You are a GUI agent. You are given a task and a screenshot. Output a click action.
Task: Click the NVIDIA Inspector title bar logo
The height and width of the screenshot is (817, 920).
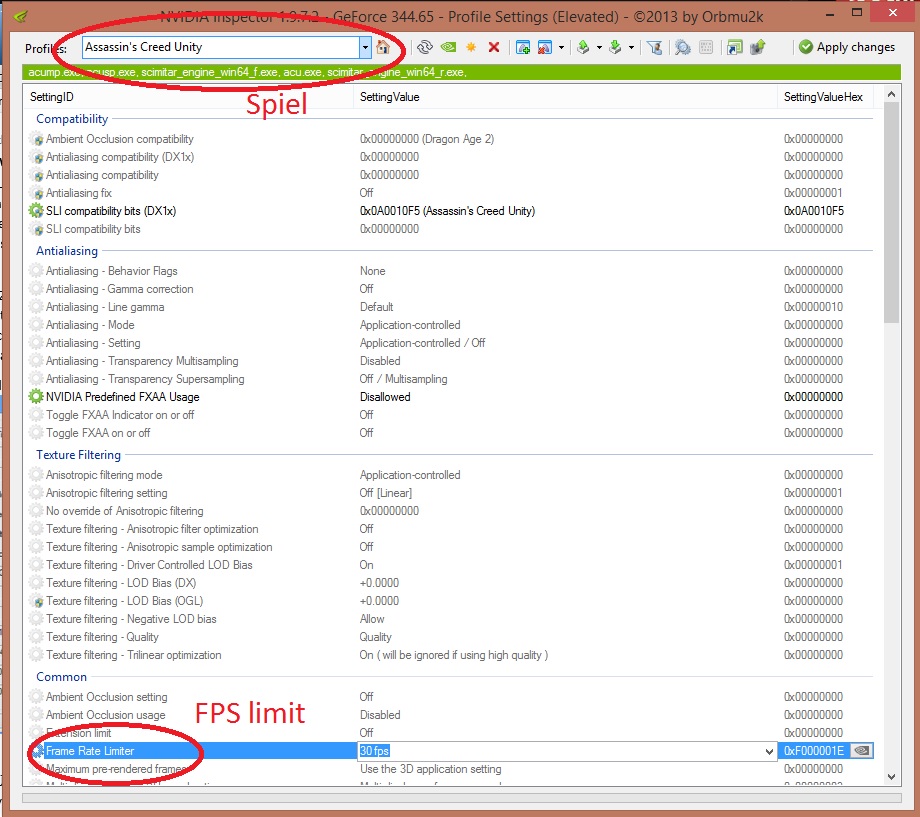(20, 16)
